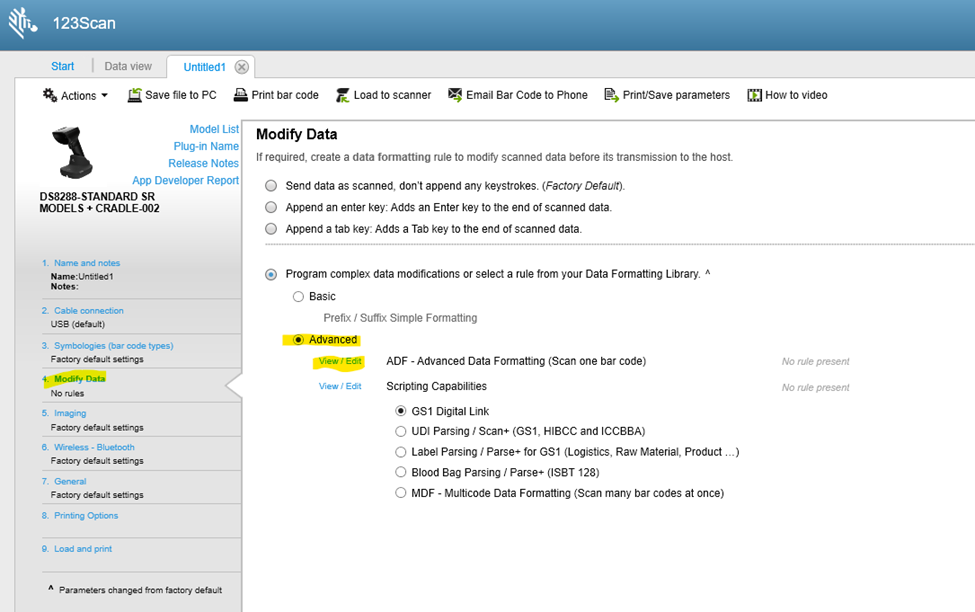Open the App Developer Report link

click(185, 180)
